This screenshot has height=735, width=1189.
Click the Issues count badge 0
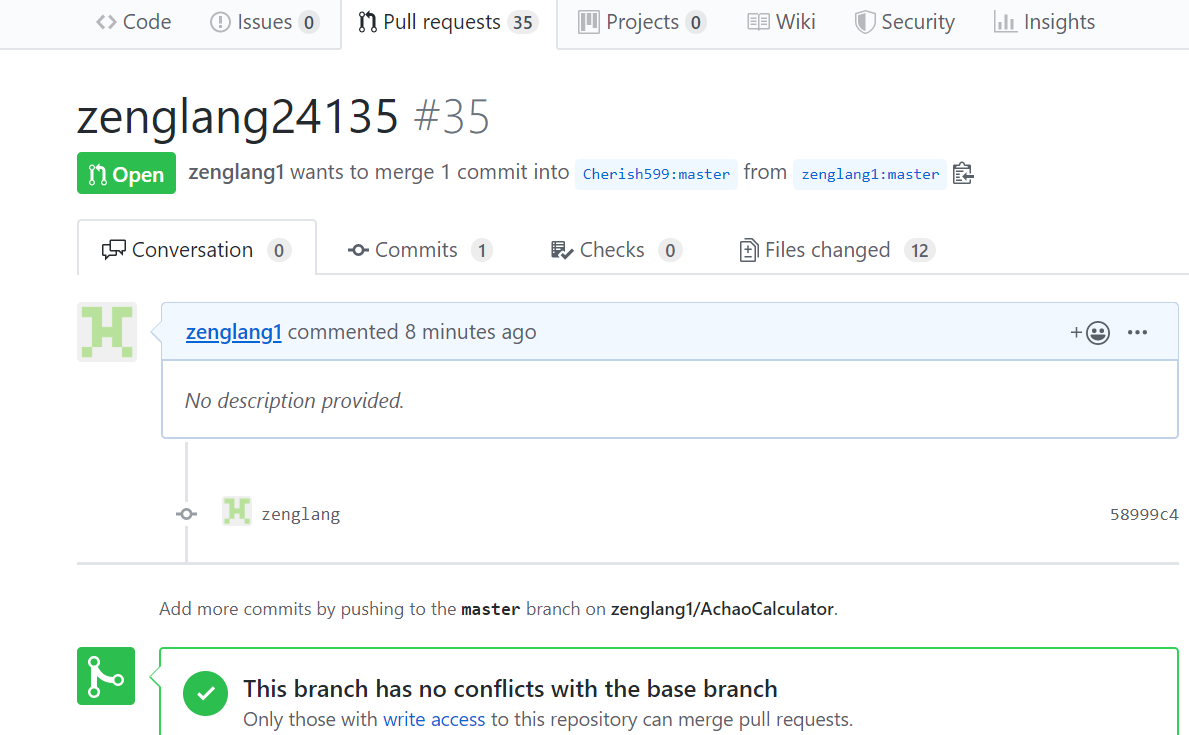point(309,23)
